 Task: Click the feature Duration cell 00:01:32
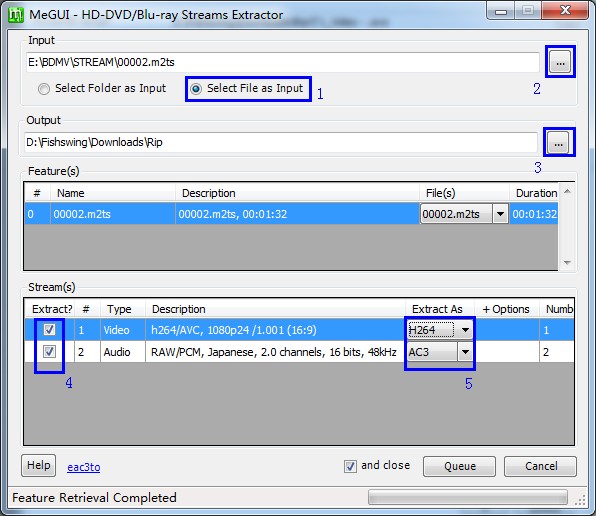(534, 214)
